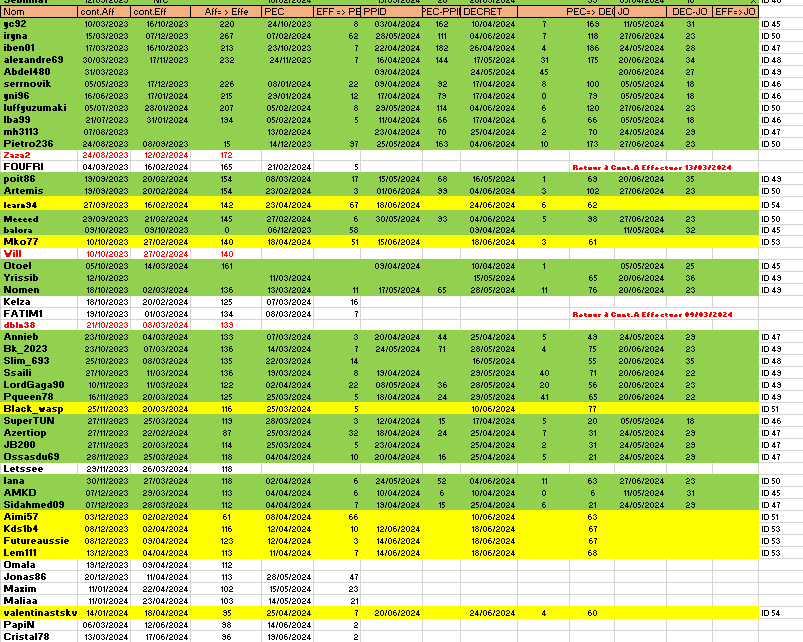Click the "Mazim" name cell

pyautogui.click(x=39, y=589)
